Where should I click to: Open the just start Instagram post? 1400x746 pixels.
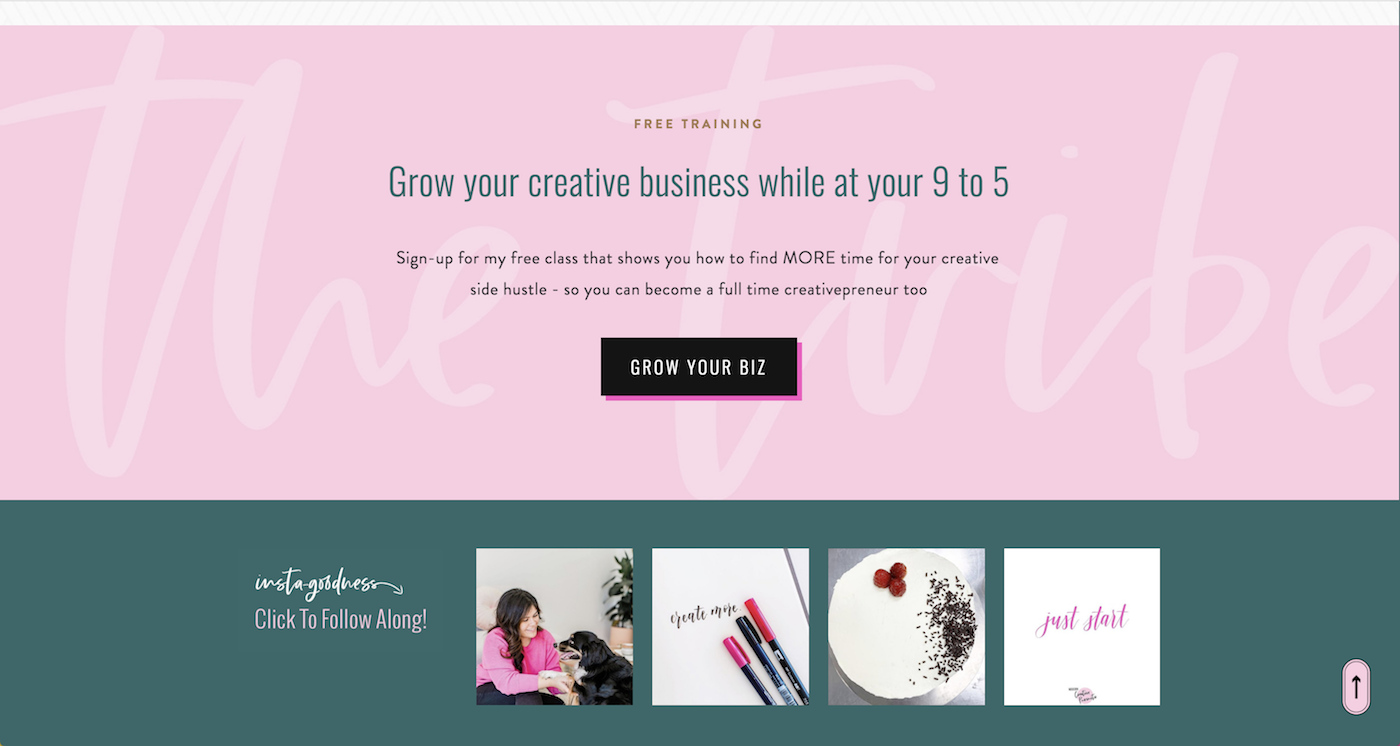click(1082, 627)
